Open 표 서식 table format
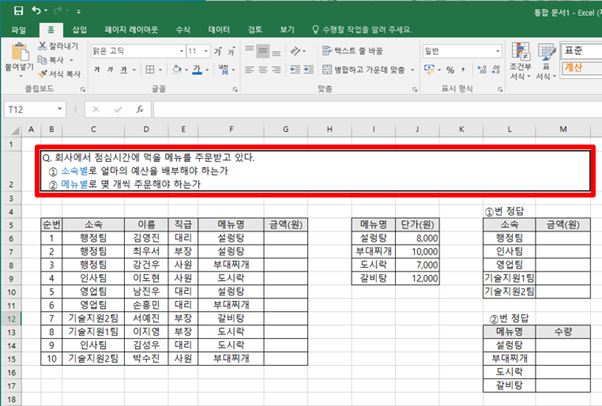The height and width of the screenshot is (406, 602). [546, 61]
